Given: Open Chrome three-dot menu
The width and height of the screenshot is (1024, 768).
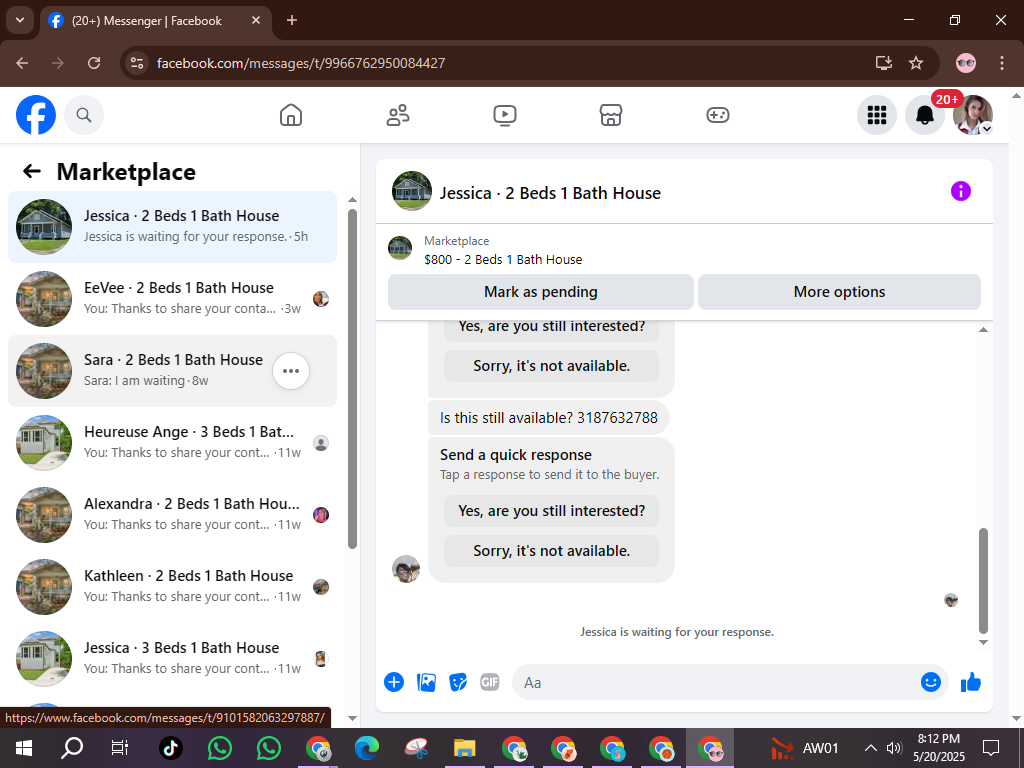Looking at the screenshot, I should pyautogui.click(x=1002, y=63).
